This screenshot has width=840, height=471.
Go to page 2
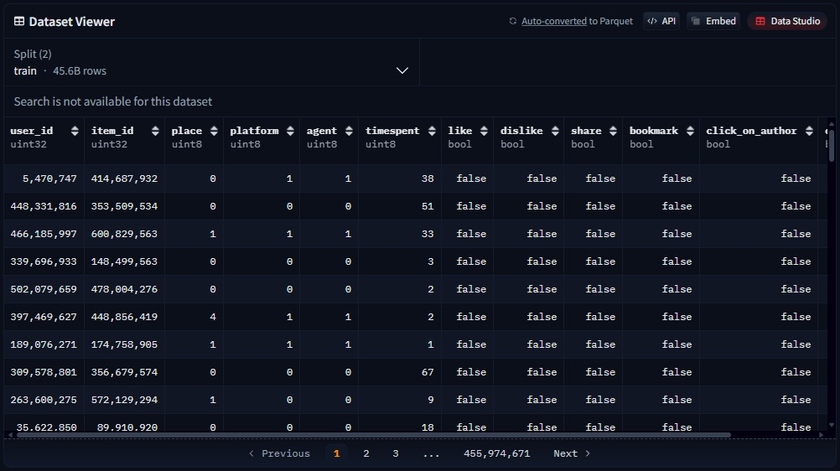coord(366,453)
